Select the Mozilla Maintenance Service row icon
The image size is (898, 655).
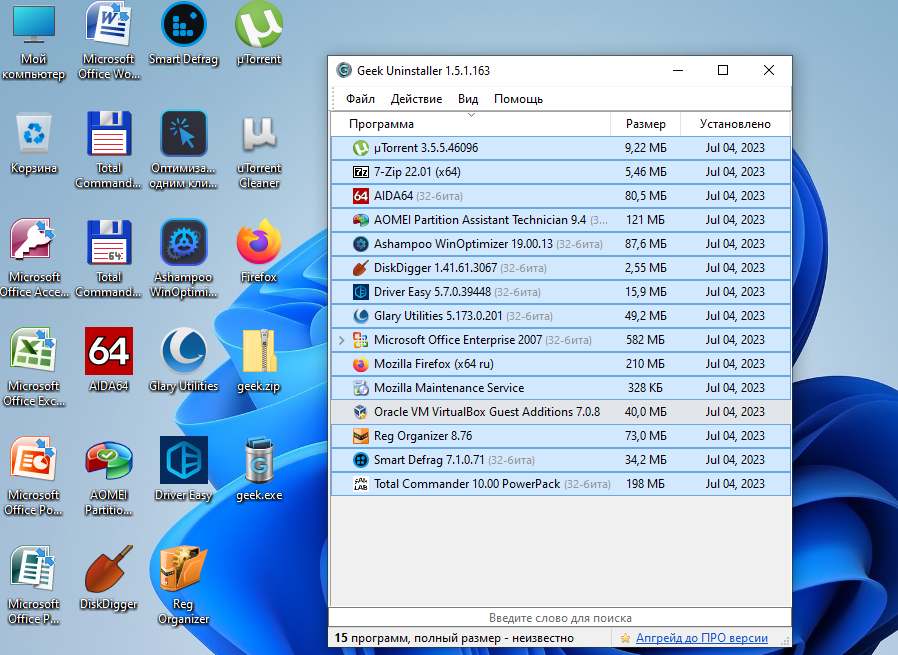tap(361, 388)
